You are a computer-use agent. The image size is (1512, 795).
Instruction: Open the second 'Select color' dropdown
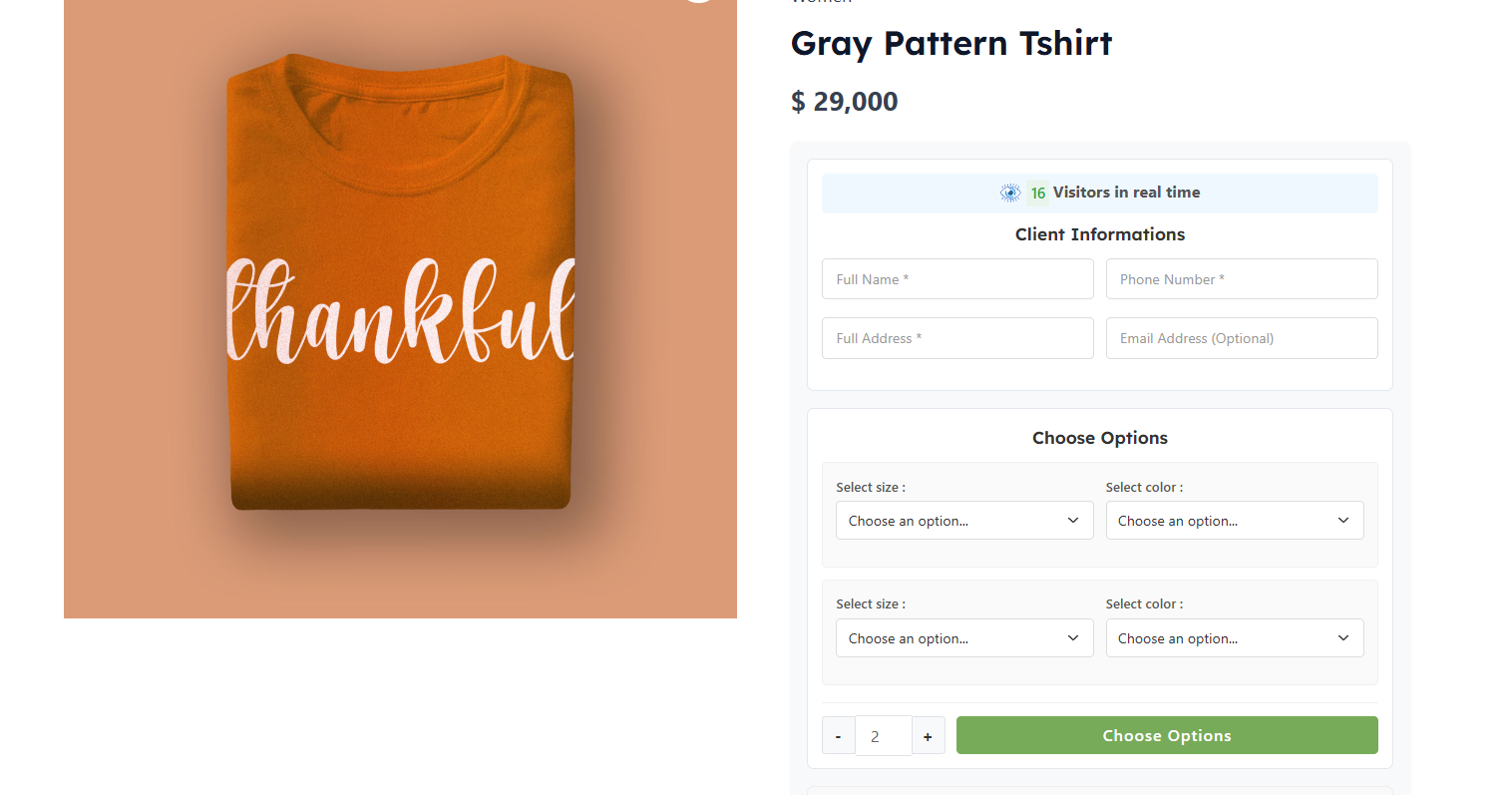pyautogui.click(x=1234, y=637)
